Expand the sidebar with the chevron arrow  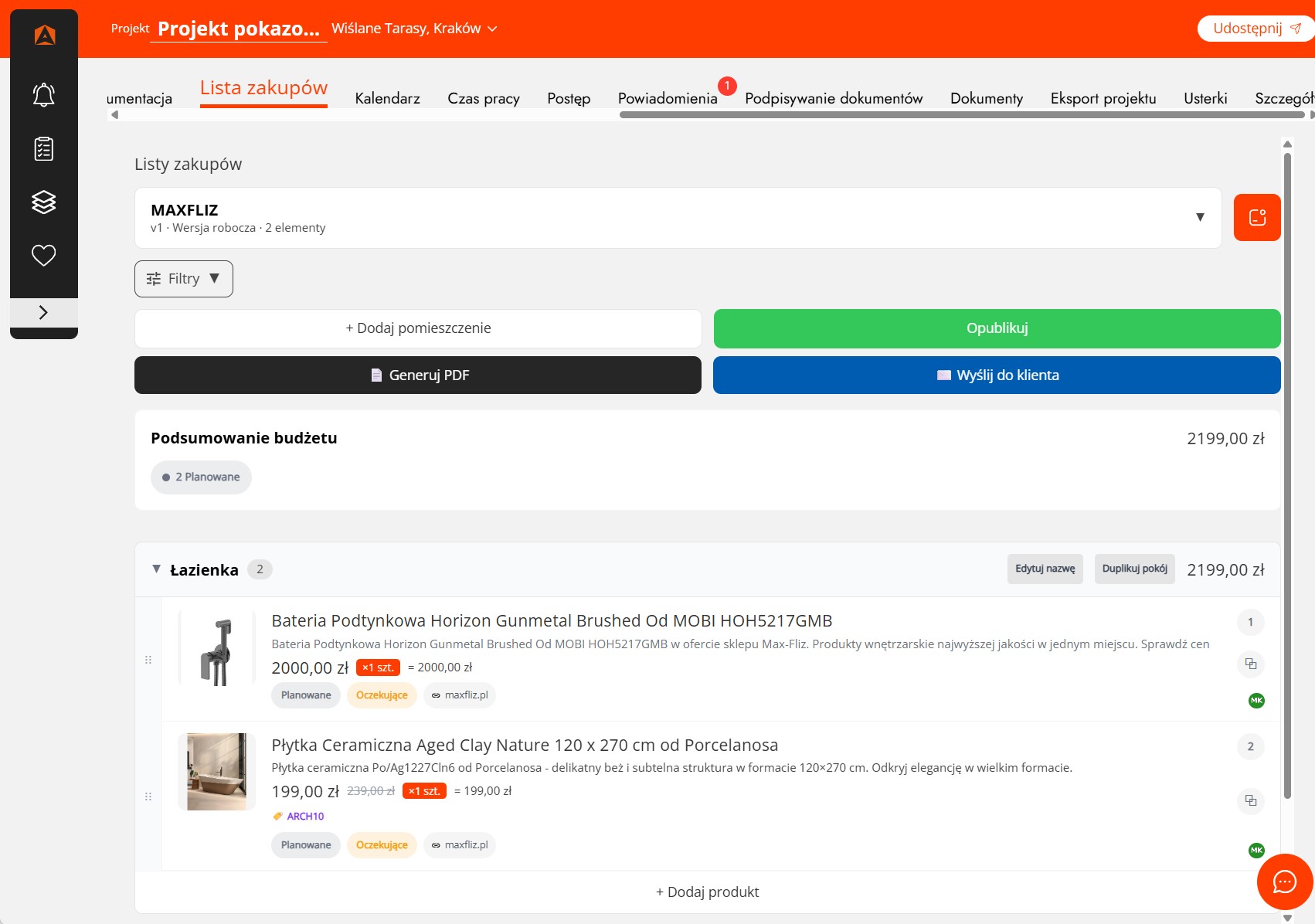tap(43, 312)
